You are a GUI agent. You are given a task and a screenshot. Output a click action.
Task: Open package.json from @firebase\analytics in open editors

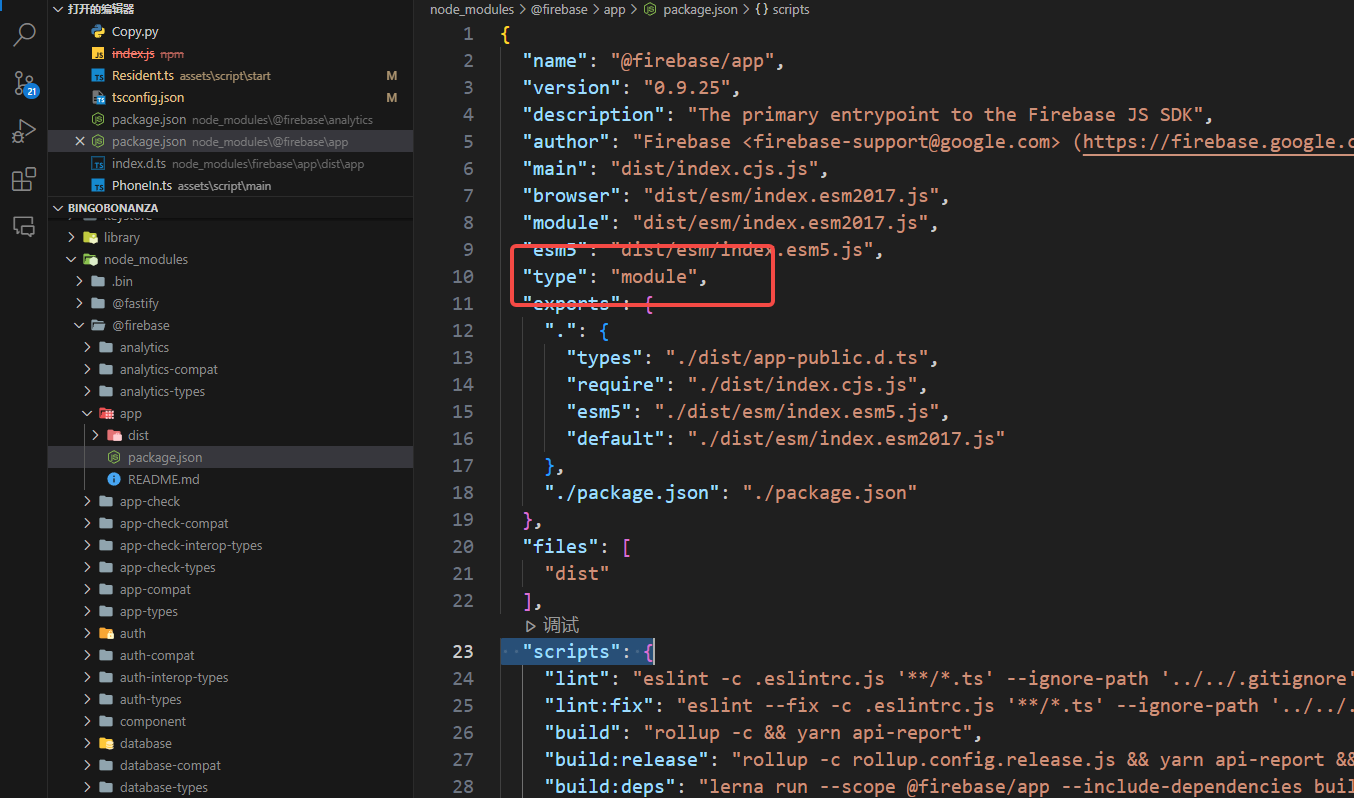(230, 120)
